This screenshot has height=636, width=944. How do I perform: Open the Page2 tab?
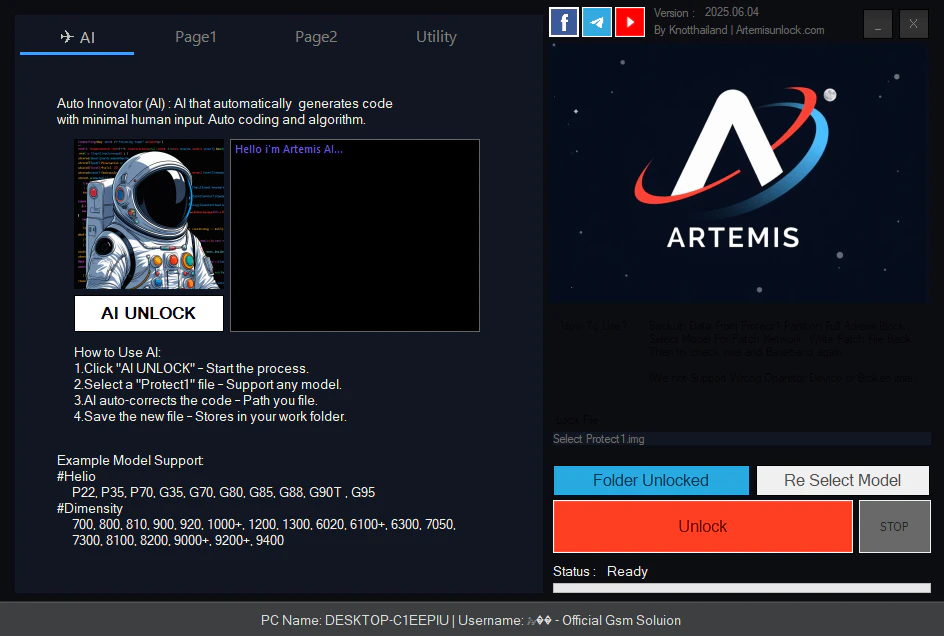(x=316, y=37)
